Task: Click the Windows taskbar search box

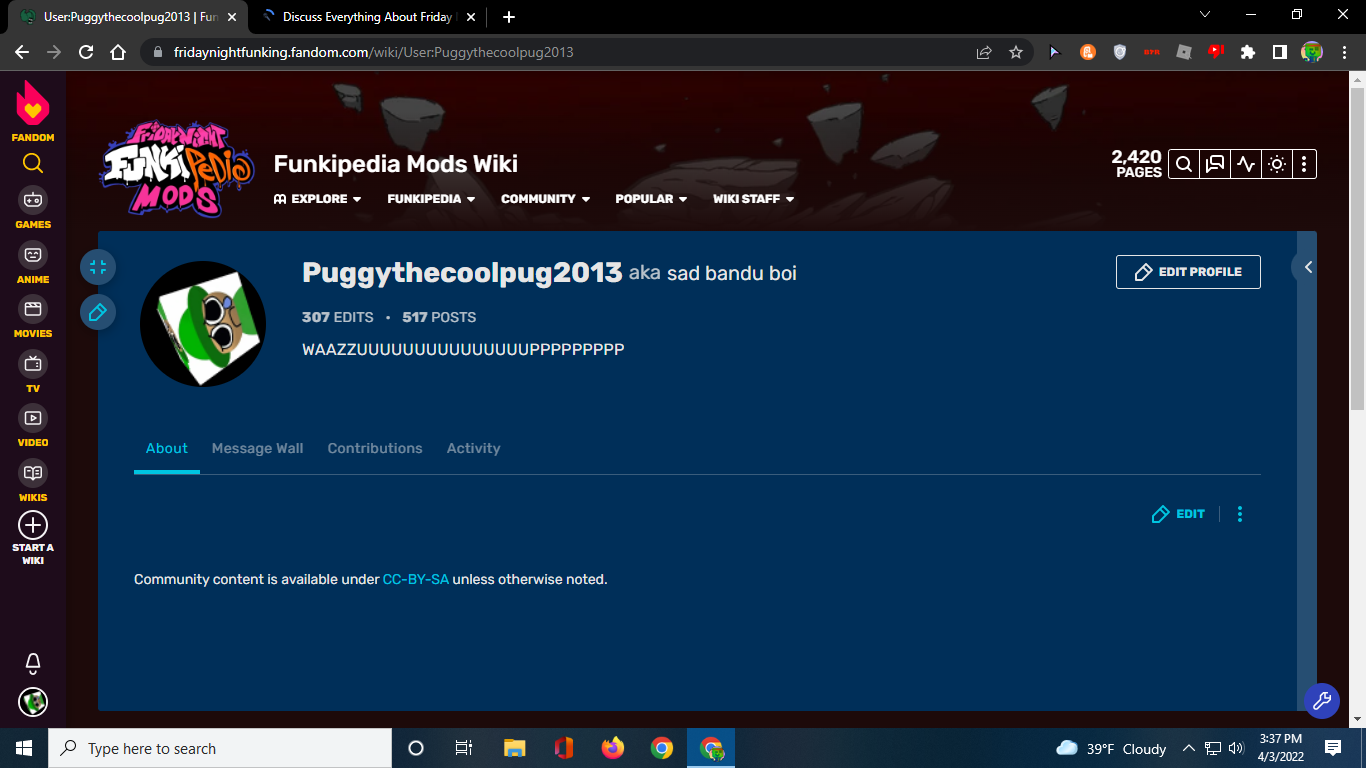Action: pyautogui.click(x=220, y=748)
